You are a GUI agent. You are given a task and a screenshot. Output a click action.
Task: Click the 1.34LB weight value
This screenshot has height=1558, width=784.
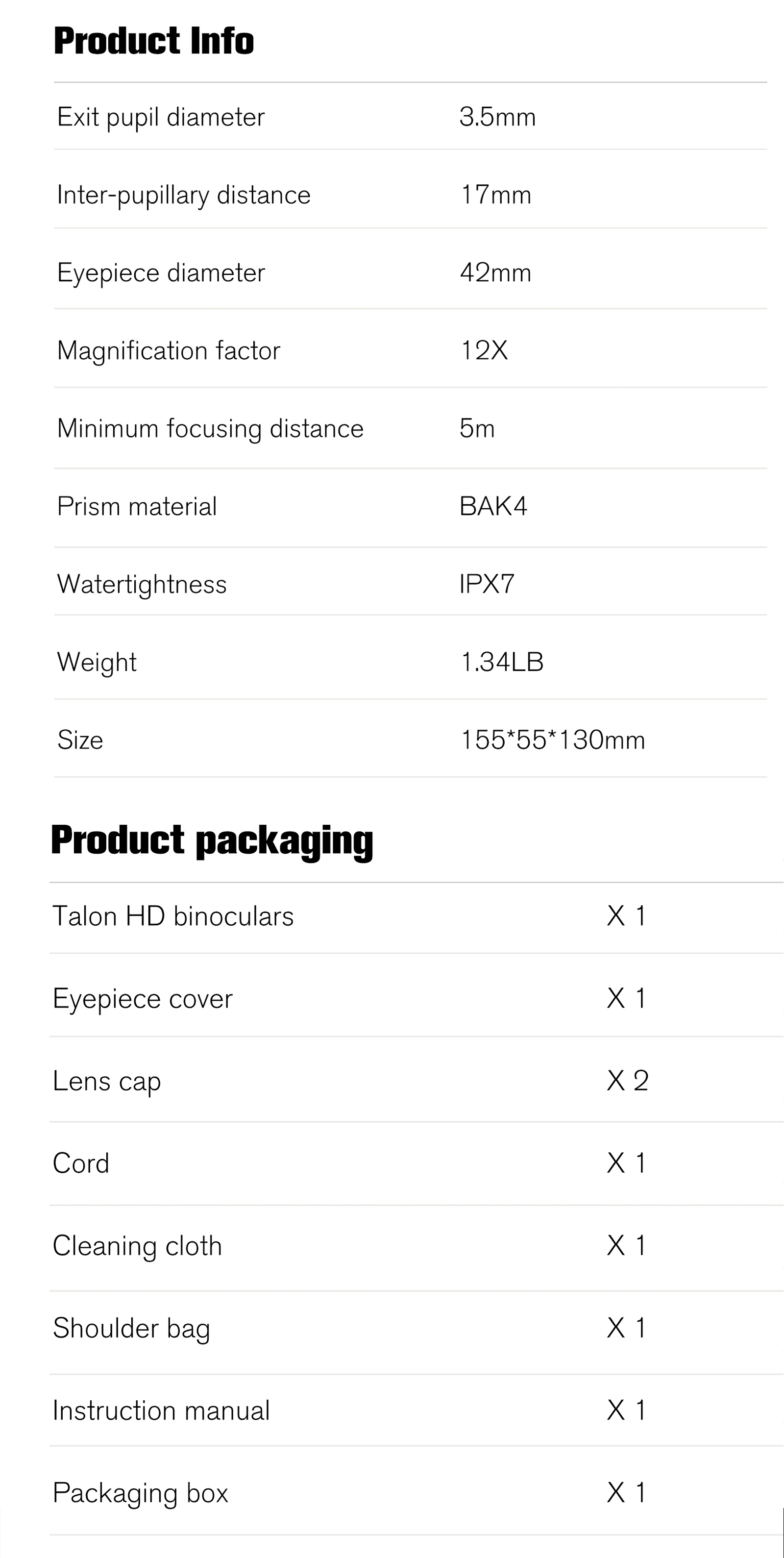pyautogui.click(x=502, y=662)
